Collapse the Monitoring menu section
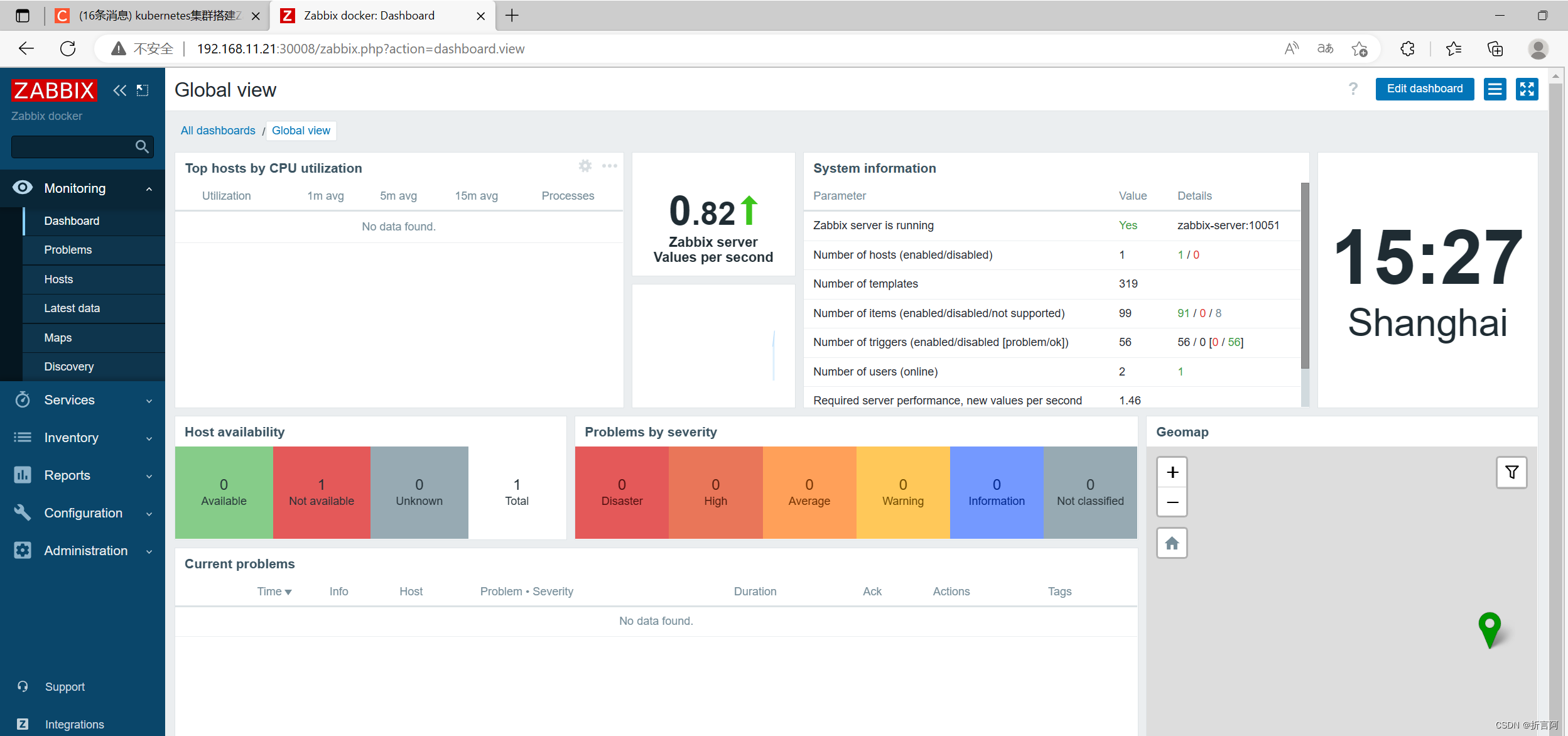The width and height of the screenshot is (1568, 736). [x=149, y=189]
